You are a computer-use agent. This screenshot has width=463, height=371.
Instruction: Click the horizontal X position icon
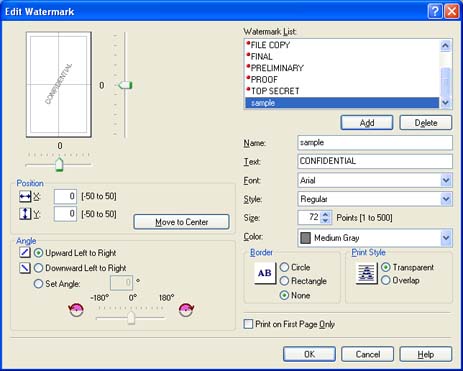[25, 197]
